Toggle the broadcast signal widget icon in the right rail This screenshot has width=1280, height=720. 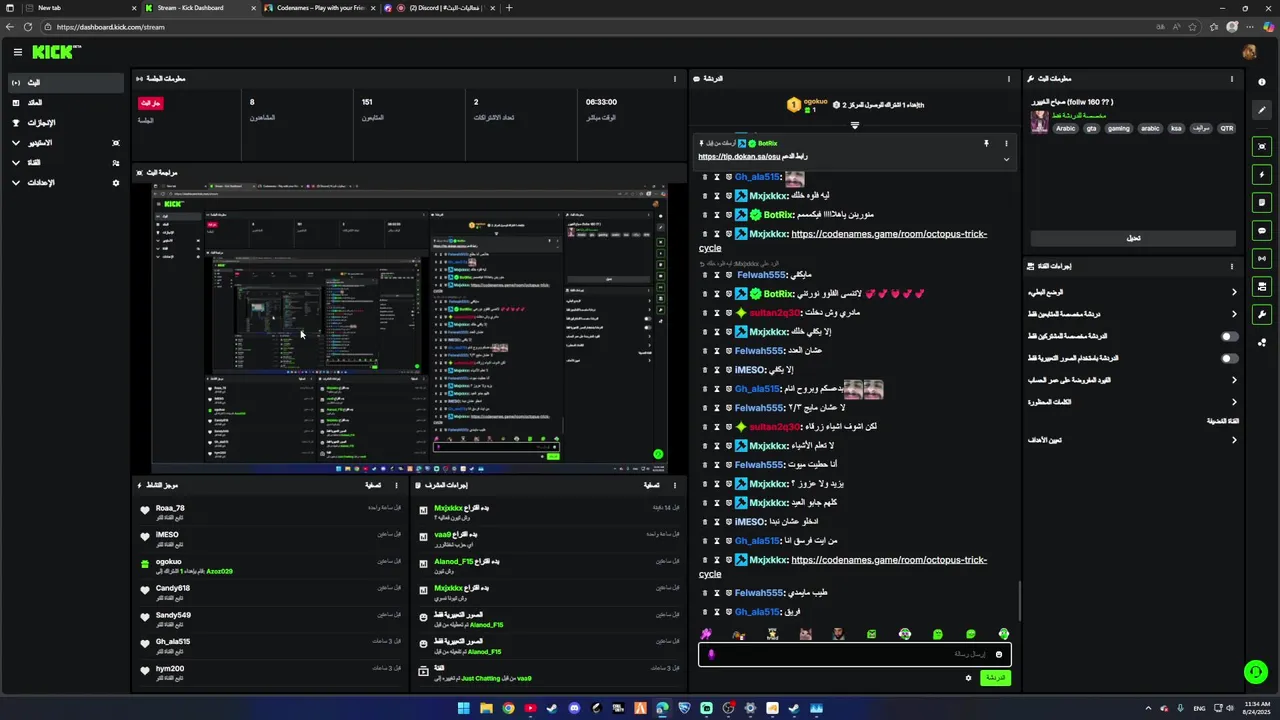click(1262, 259)
